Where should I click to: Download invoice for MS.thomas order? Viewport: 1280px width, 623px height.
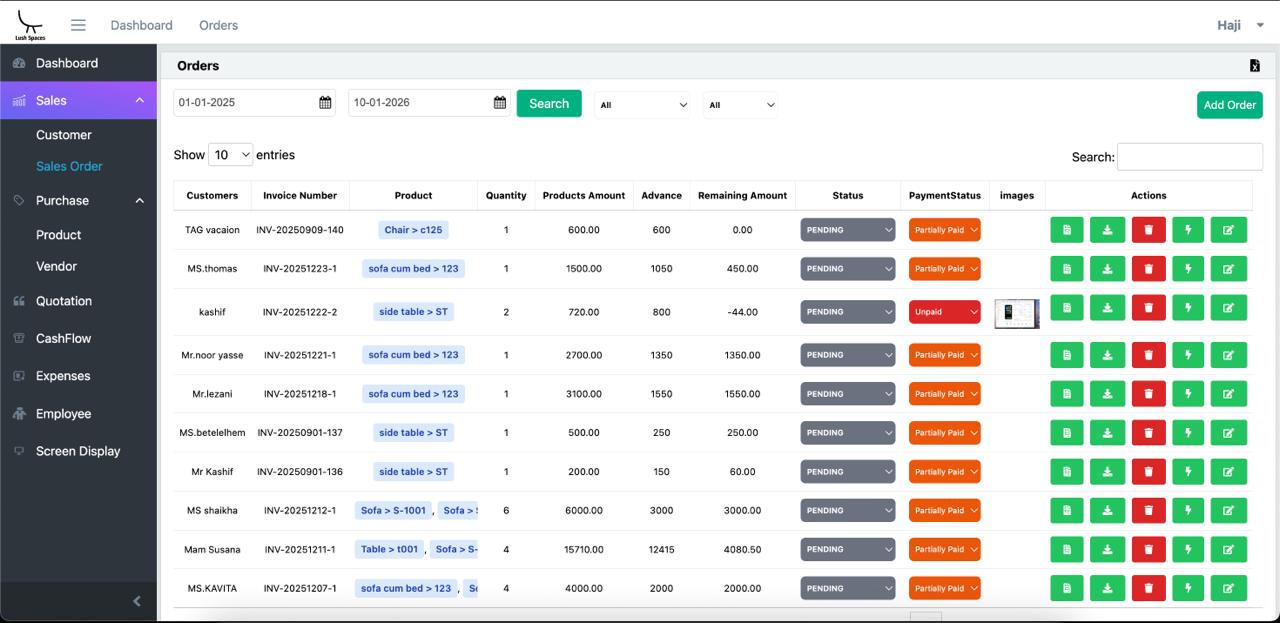(x=1107, y=269)
